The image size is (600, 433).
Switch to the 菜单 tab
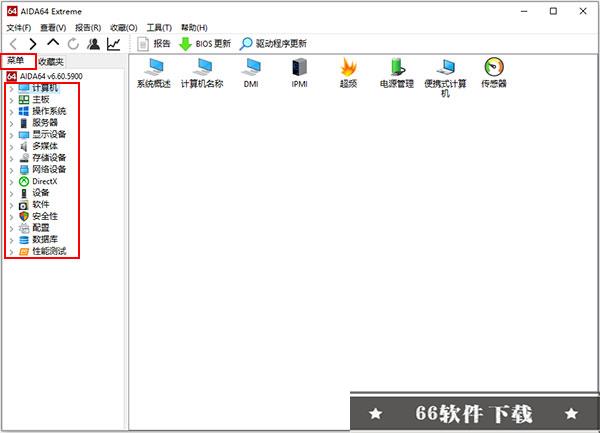(16, 61)
